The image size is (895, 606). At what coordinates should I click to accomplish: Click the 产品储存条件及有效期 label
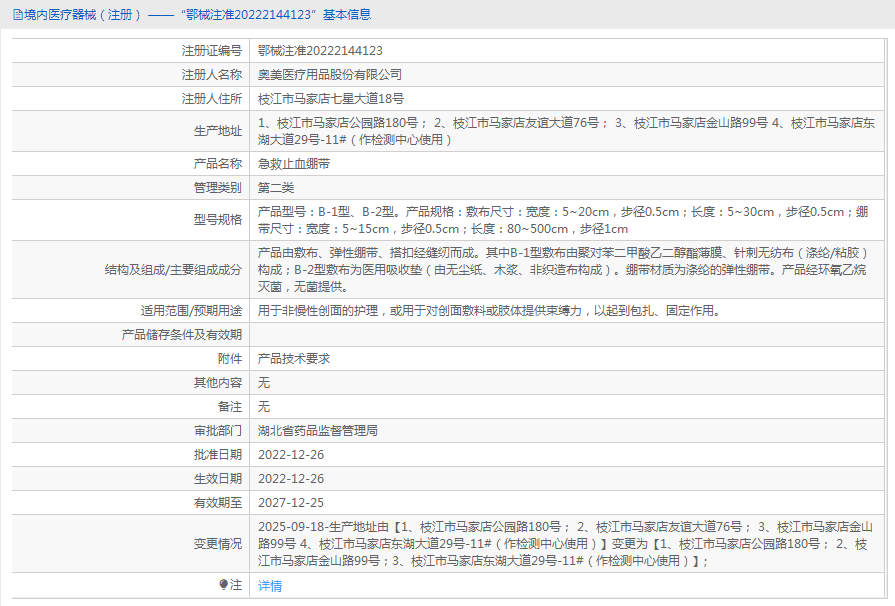click(182, 335)
